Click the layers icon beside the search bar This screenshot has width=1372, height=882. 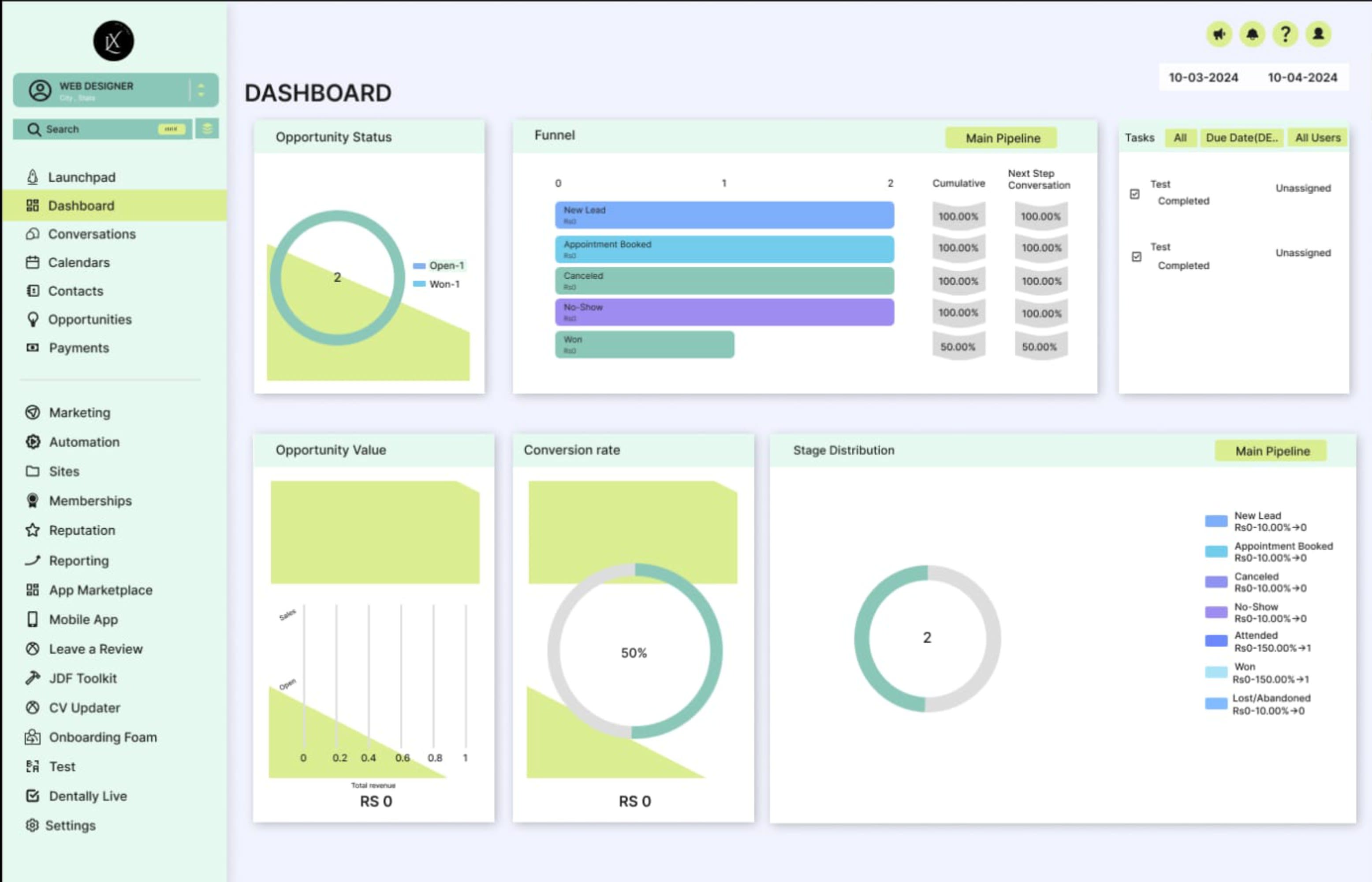pyautogui.click(x=207, y=128)
